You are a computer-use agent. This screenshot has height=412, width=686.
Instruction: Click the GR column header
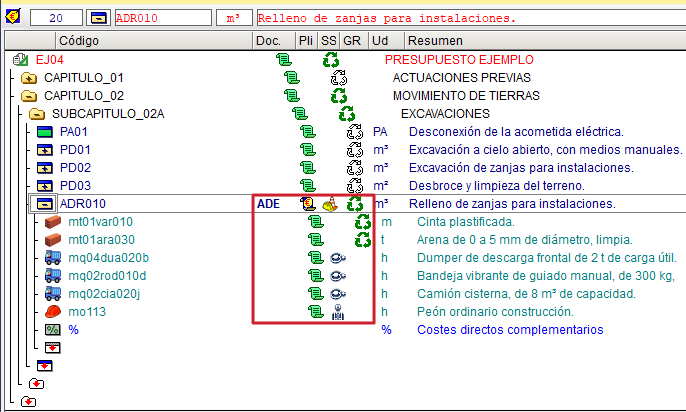point(352,41)
